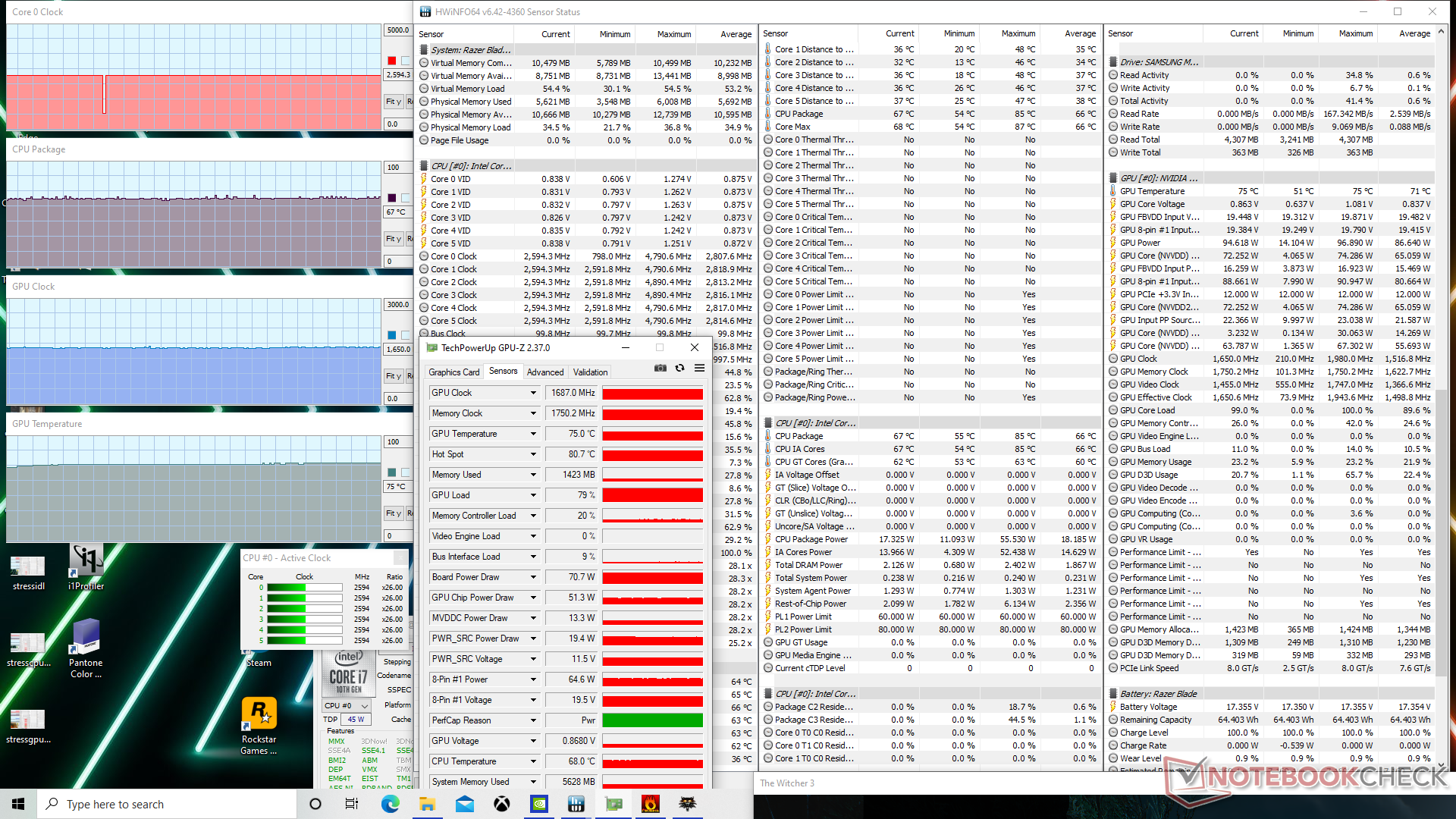Viewport: 1456px width, 819px height.
Task: Open the GPU-Z hamburger menu icon
Action: (699, 369)
